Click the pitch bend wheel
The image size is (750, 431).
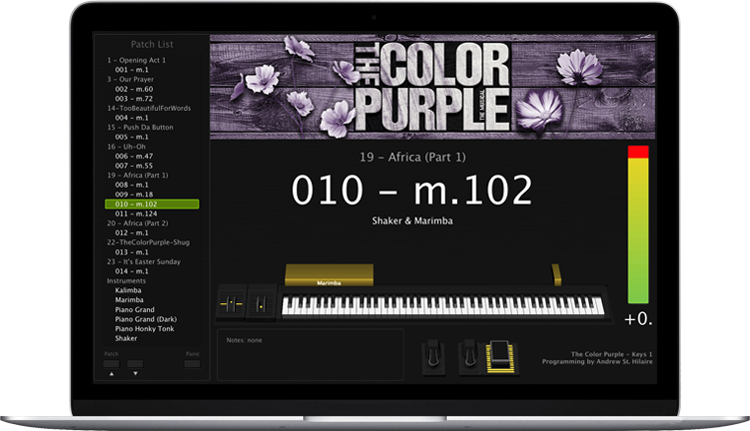(232, 303)
